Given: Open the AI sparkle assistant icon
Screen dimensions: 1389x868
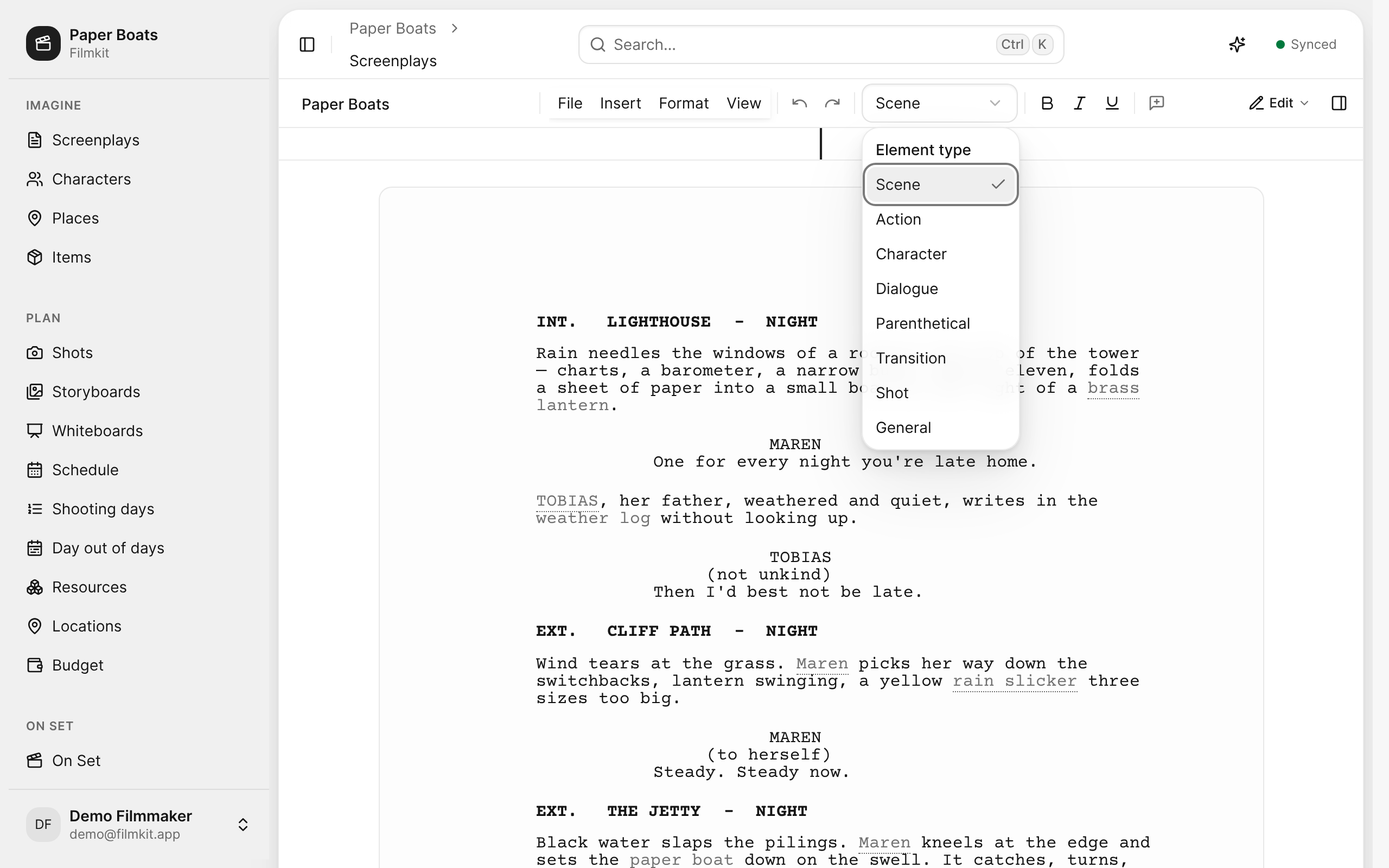Looking at the screenshot, I should click(1237, 44).
